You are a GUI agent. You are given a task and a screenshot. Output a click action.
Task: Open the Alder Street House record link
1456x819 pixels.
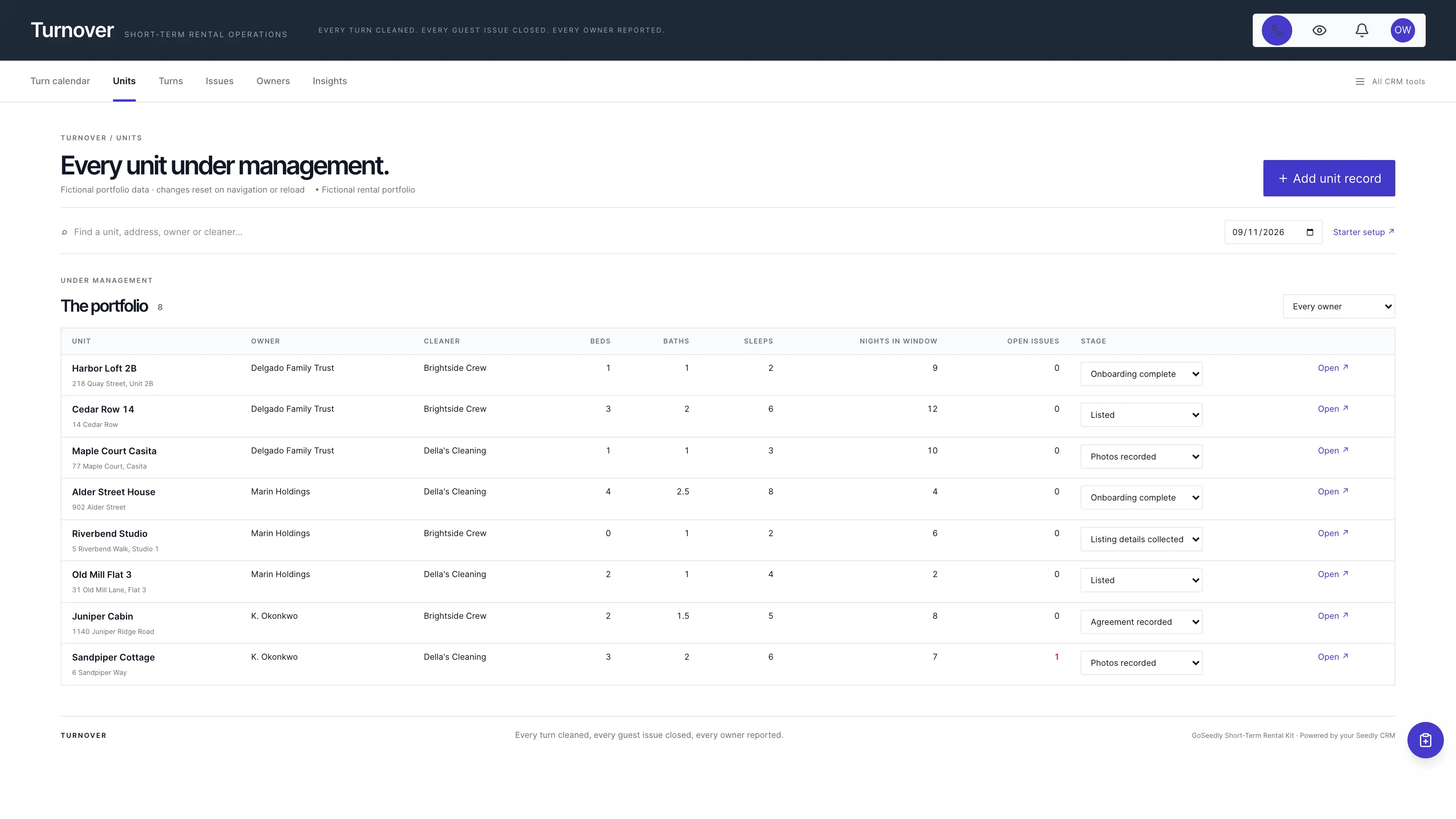(x=1333, y=492)
